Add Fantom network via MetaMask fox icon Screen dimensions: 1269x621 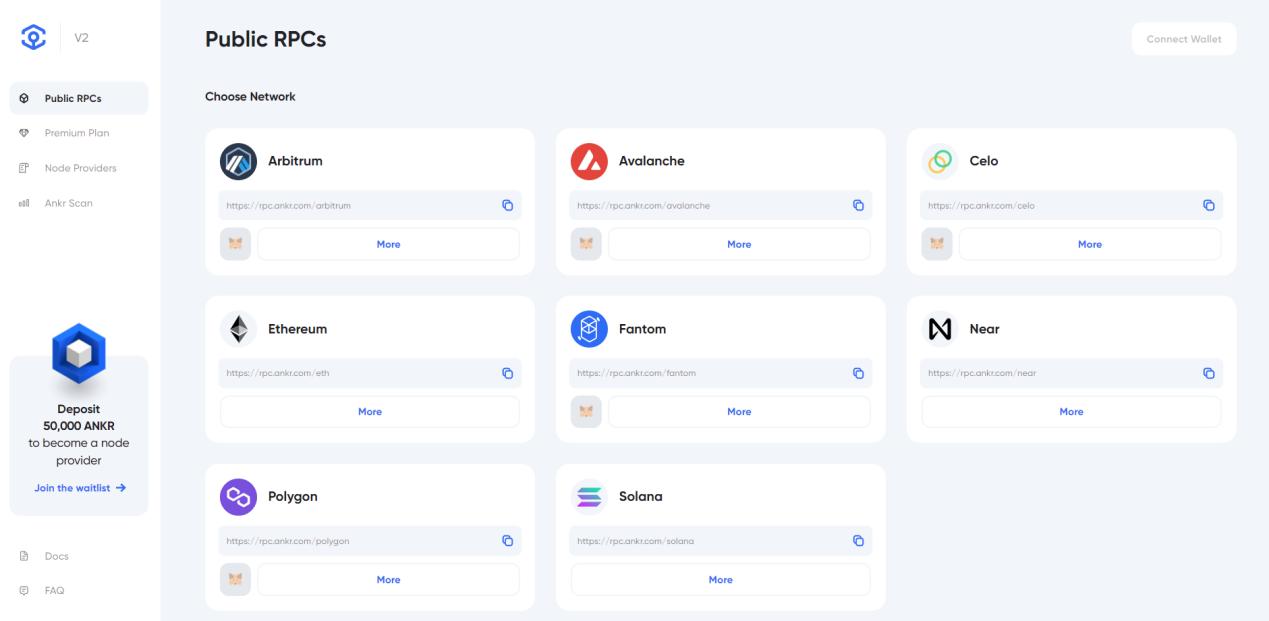point(587,412)
